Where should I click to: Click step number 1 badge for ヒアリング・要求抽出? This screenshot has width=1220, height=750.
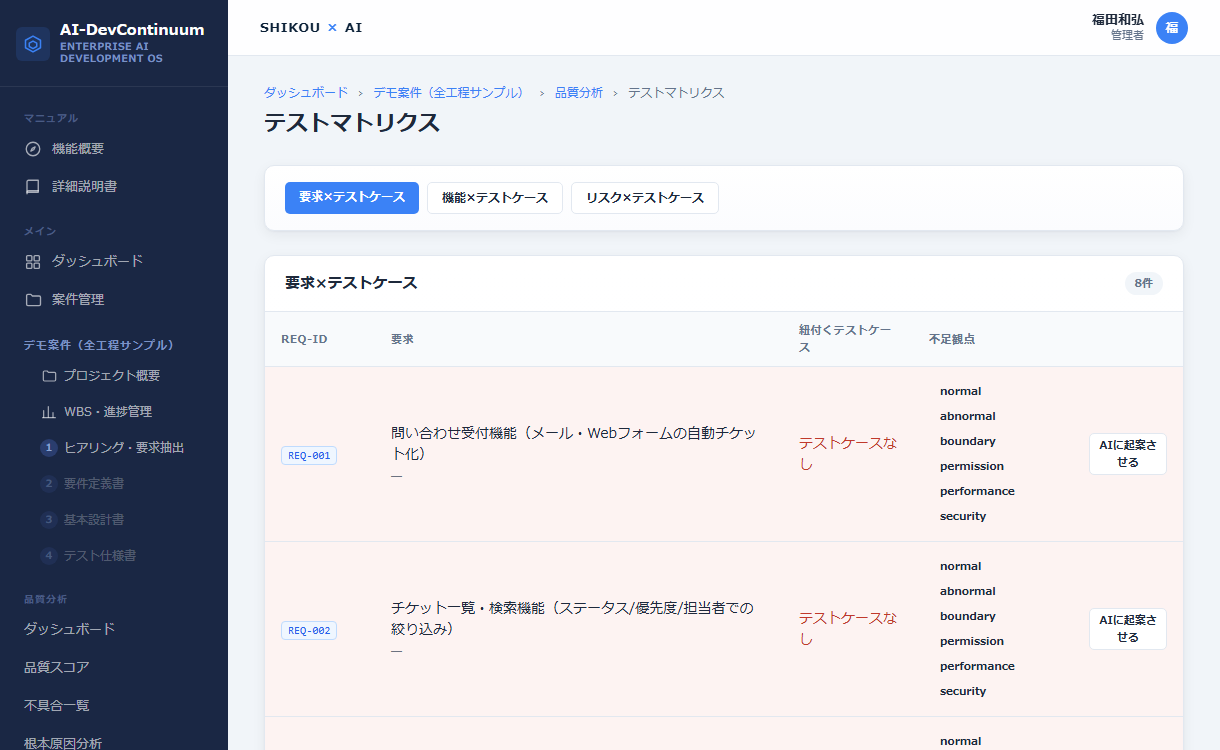(x=48, y=448)
